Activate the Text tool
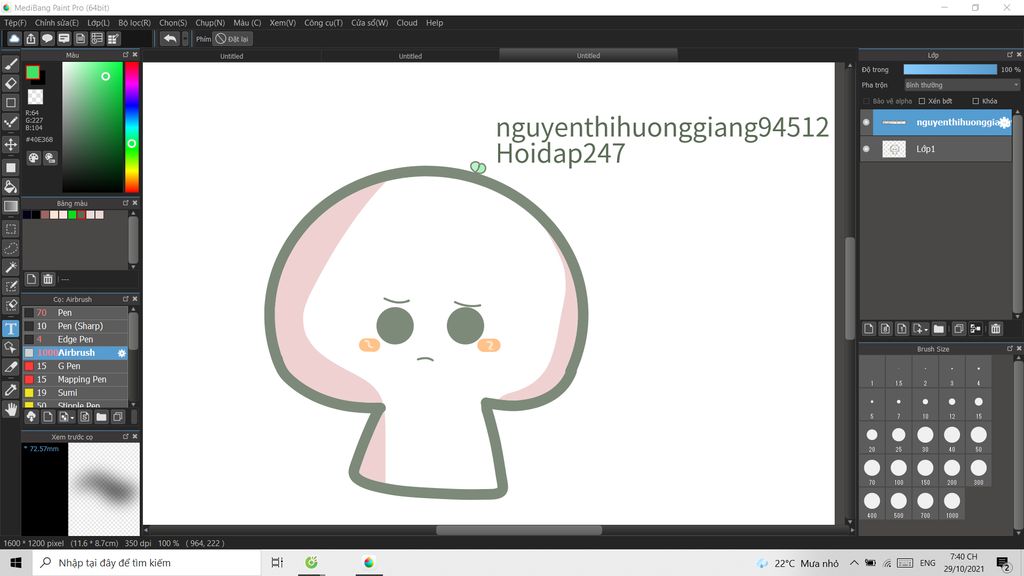This screenshot has width=1024, height=576. (10, 328)
